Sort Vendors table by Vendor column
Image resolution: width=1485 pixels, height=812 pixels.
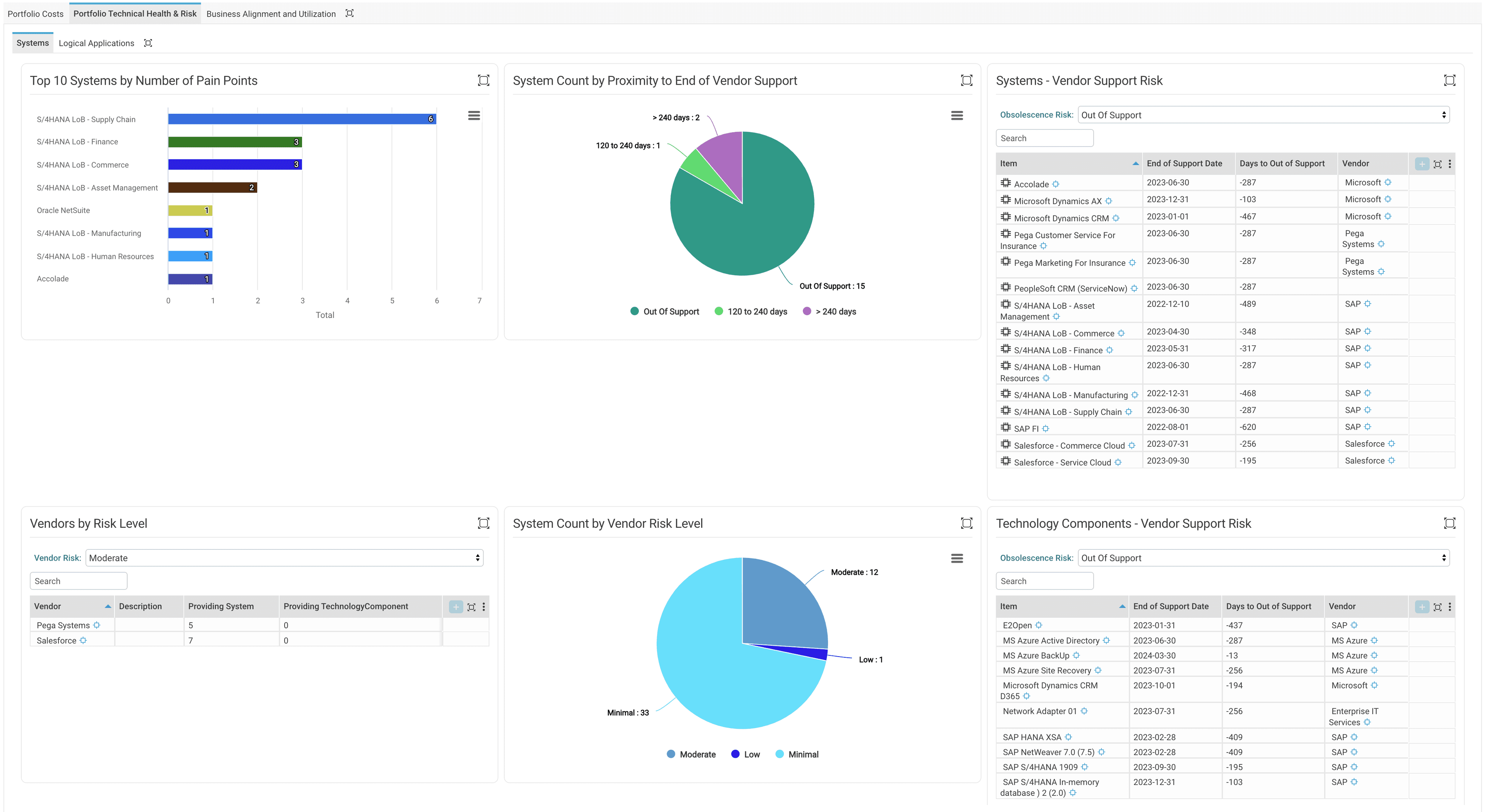click(72, 606)
